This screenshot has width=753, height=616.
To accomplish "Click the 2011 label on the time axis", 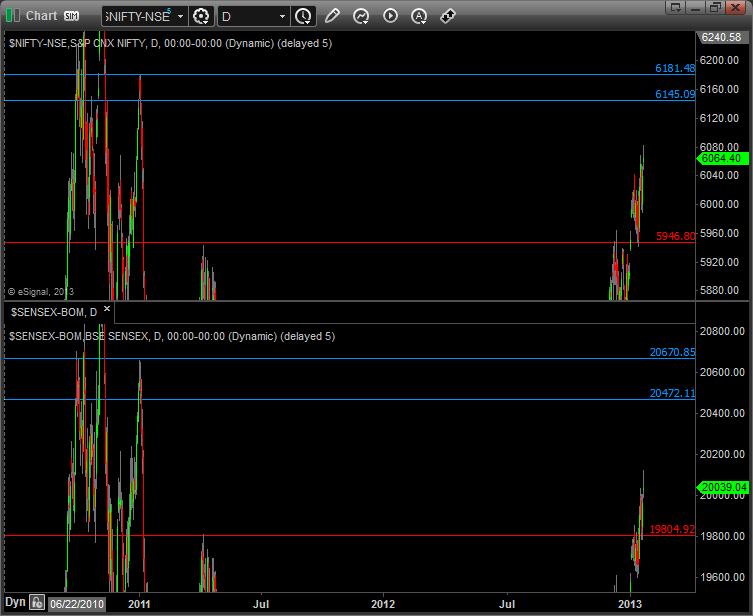I will click(x=139, y=604).
